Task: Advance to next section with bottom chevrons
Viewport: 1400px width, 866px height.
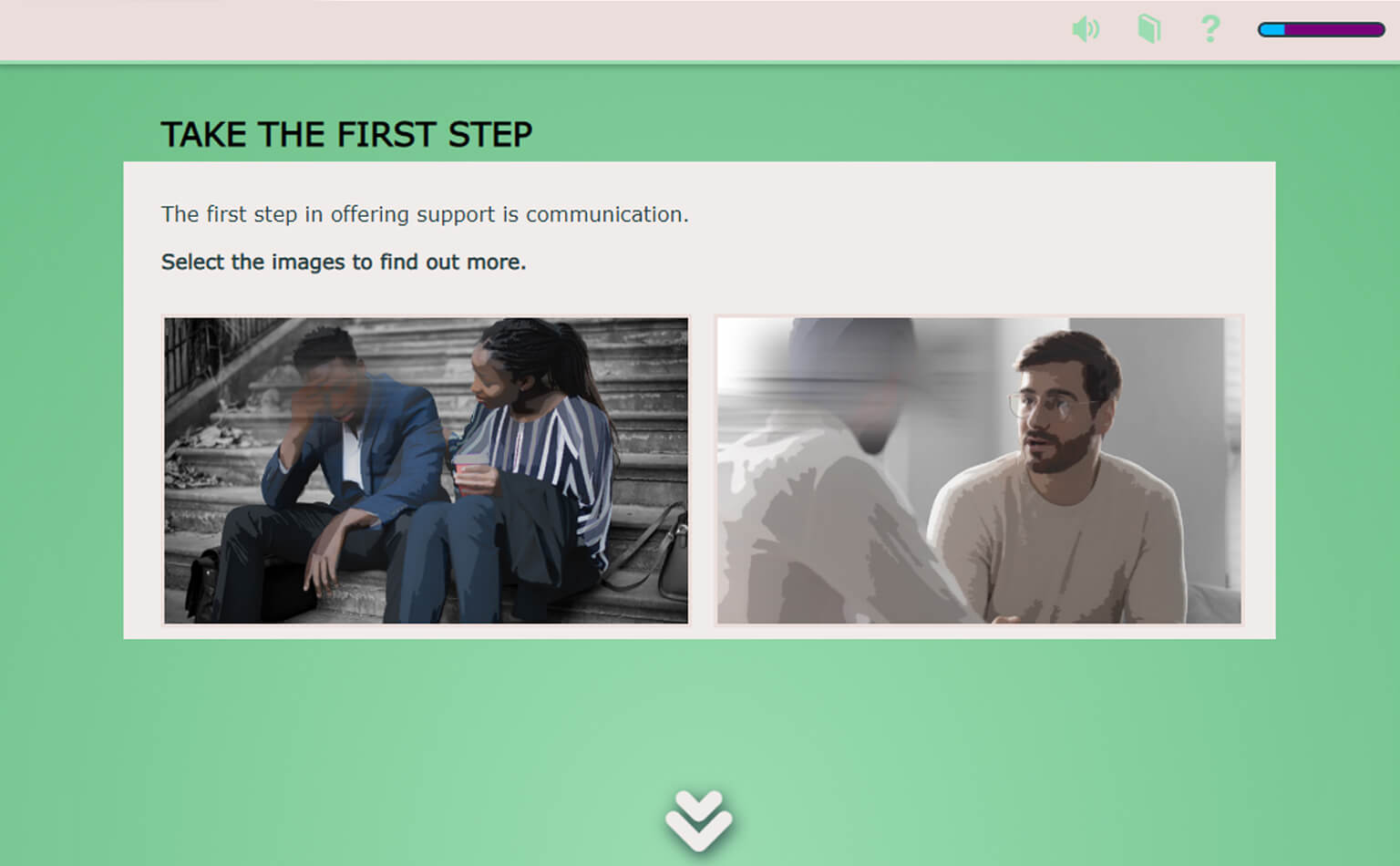Action: tap(698, 820)
